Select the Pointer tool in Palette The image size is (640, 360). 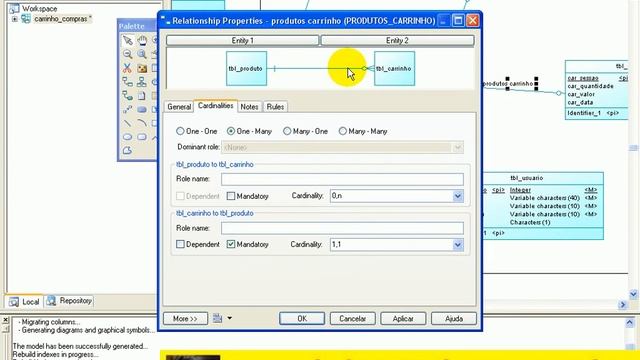127,40
